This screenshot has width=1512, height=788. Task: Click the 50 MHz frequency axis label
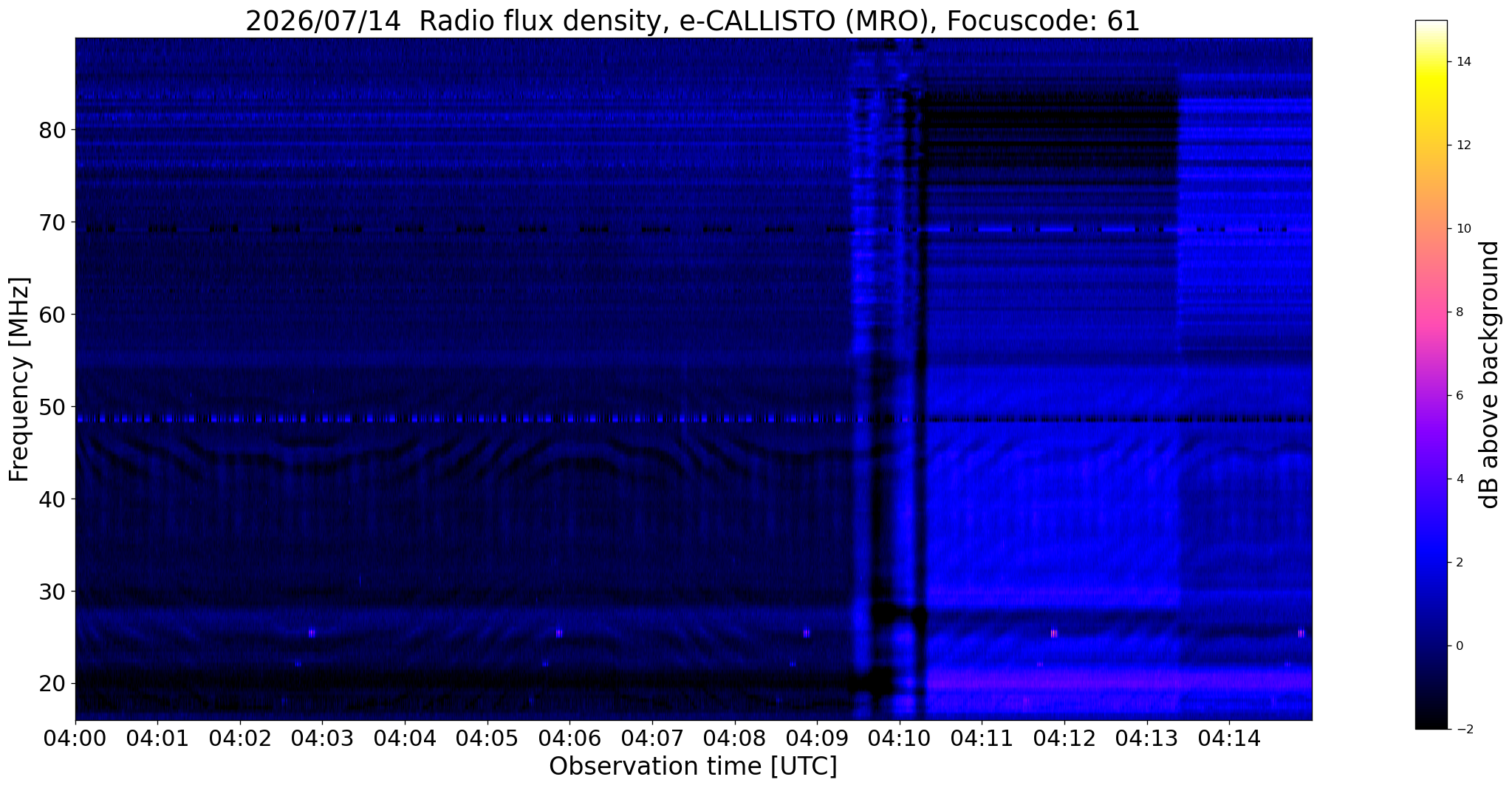[x=52, y=407]
